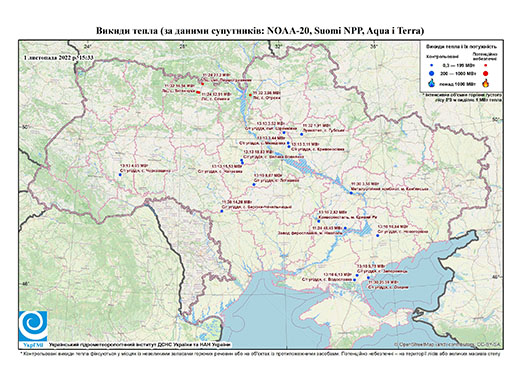
Task: Select the blue marker labeled 8.67 МВт
Action: pyautogui.click(x=254, y=184)
